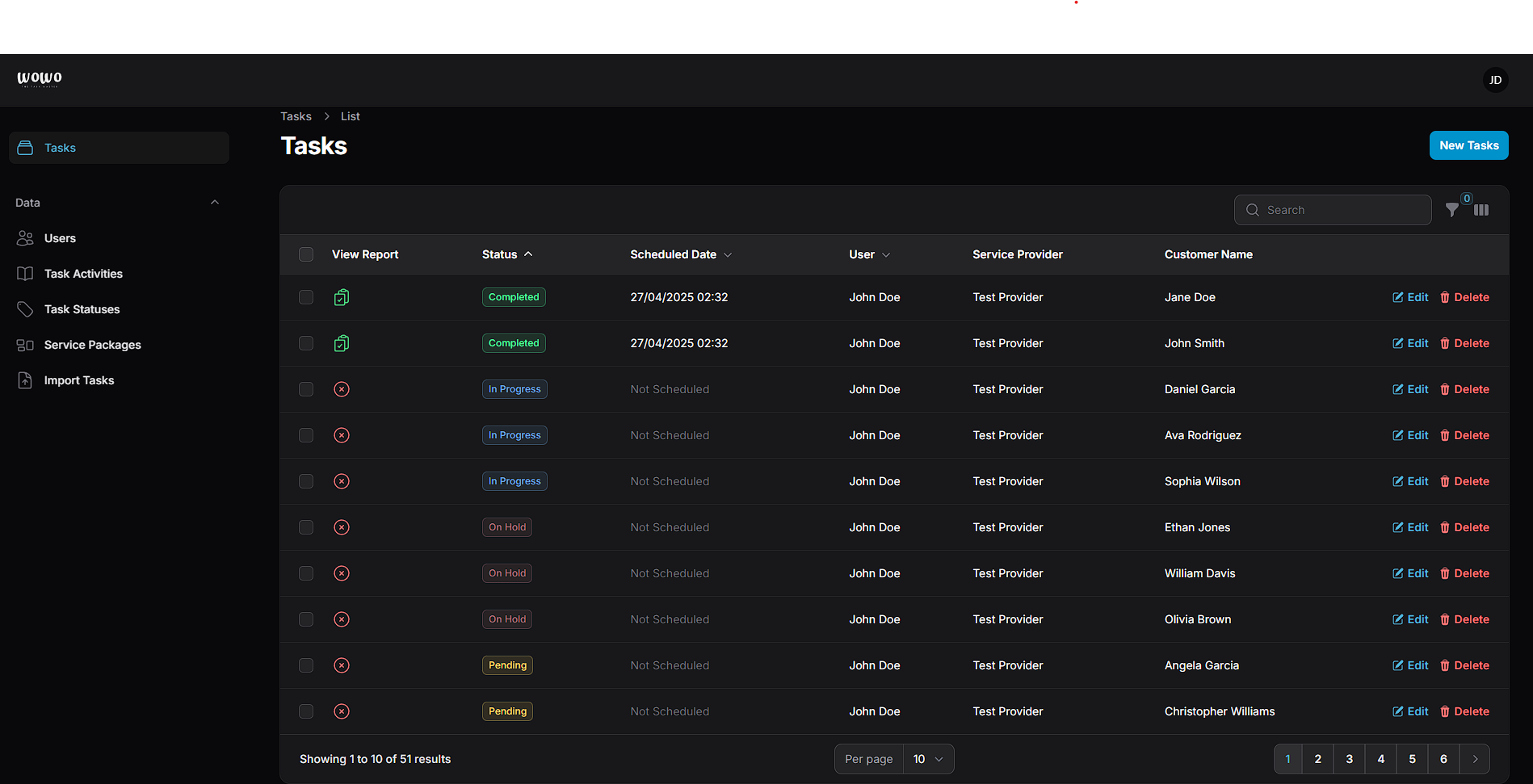Image resolution: width=1533 pixels, height=784 pixels.
Task: Focus the Search input field
Action: 1333,210
